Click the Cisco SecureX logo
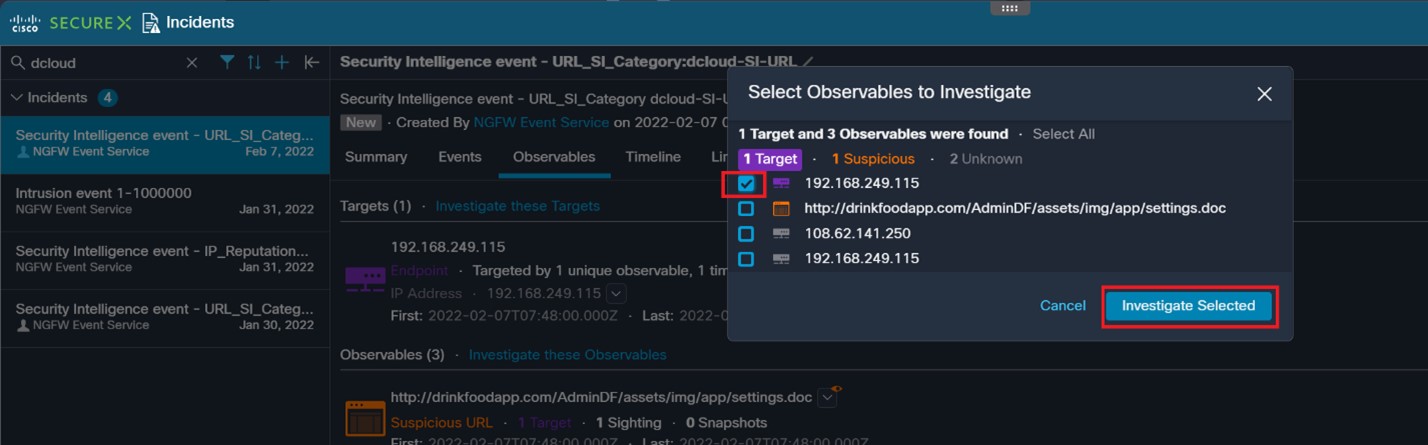The height and width of the screenshot is (445, 1428). tap(71, 22)
